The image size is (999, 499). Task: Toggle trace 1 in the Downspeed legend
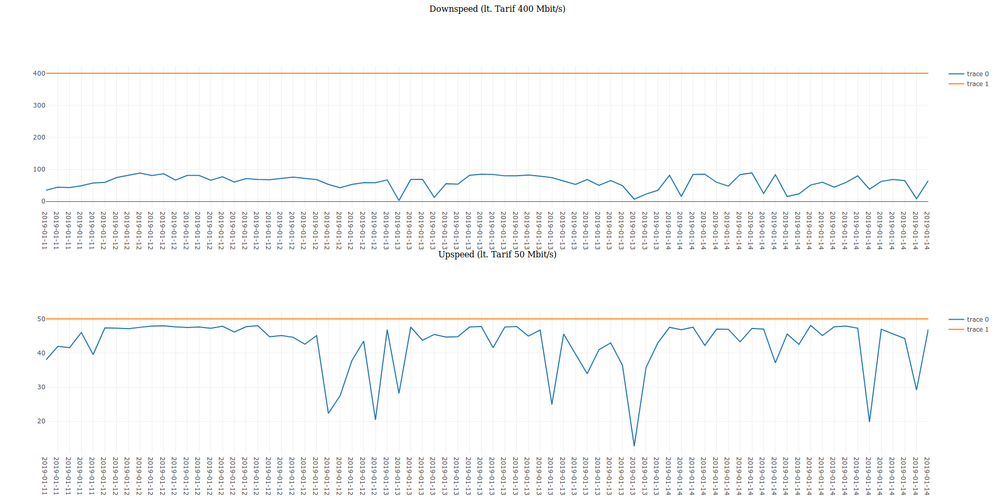(968, 84)
